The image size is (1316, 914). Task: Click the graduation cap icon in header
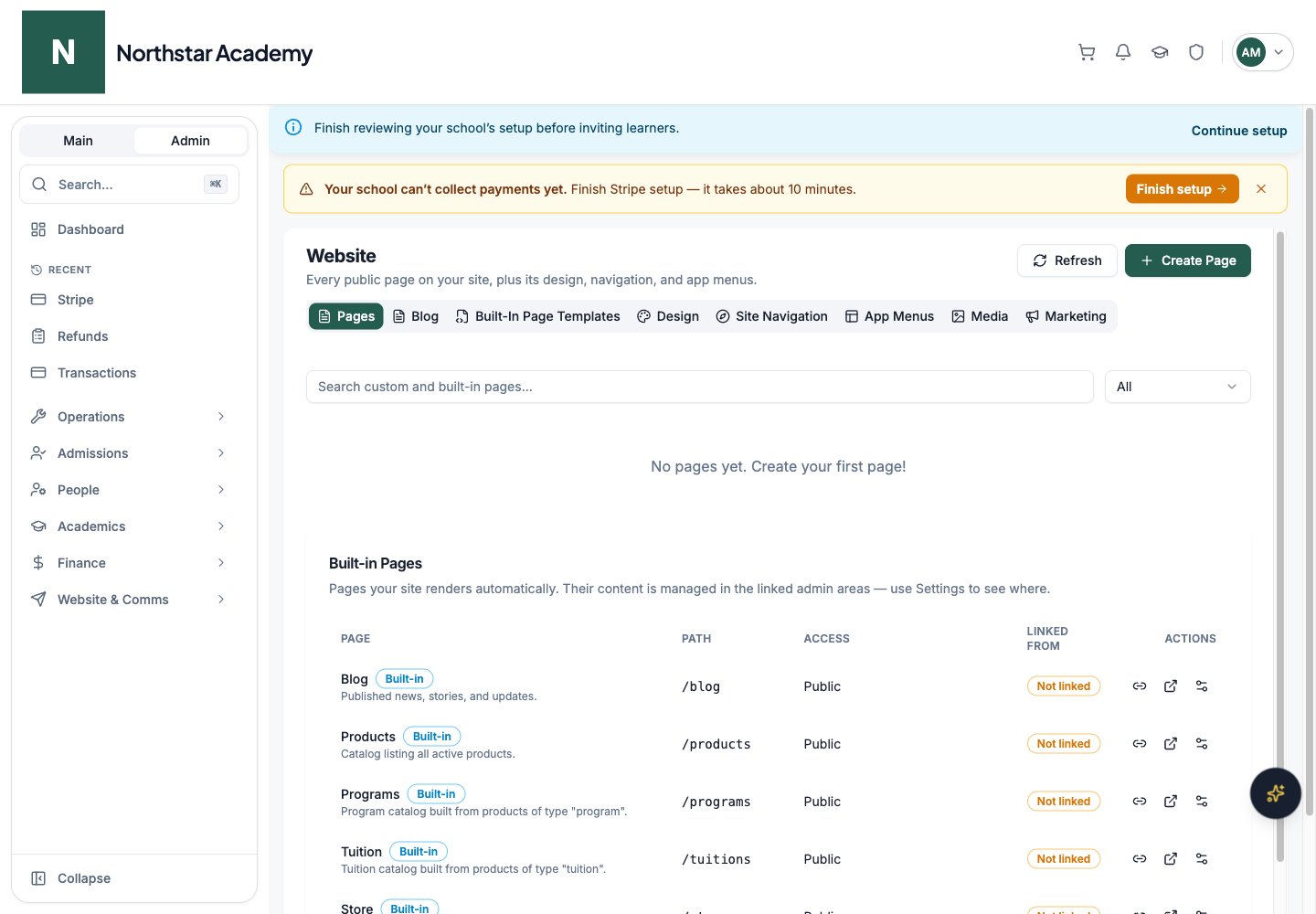click(1160, 52)
